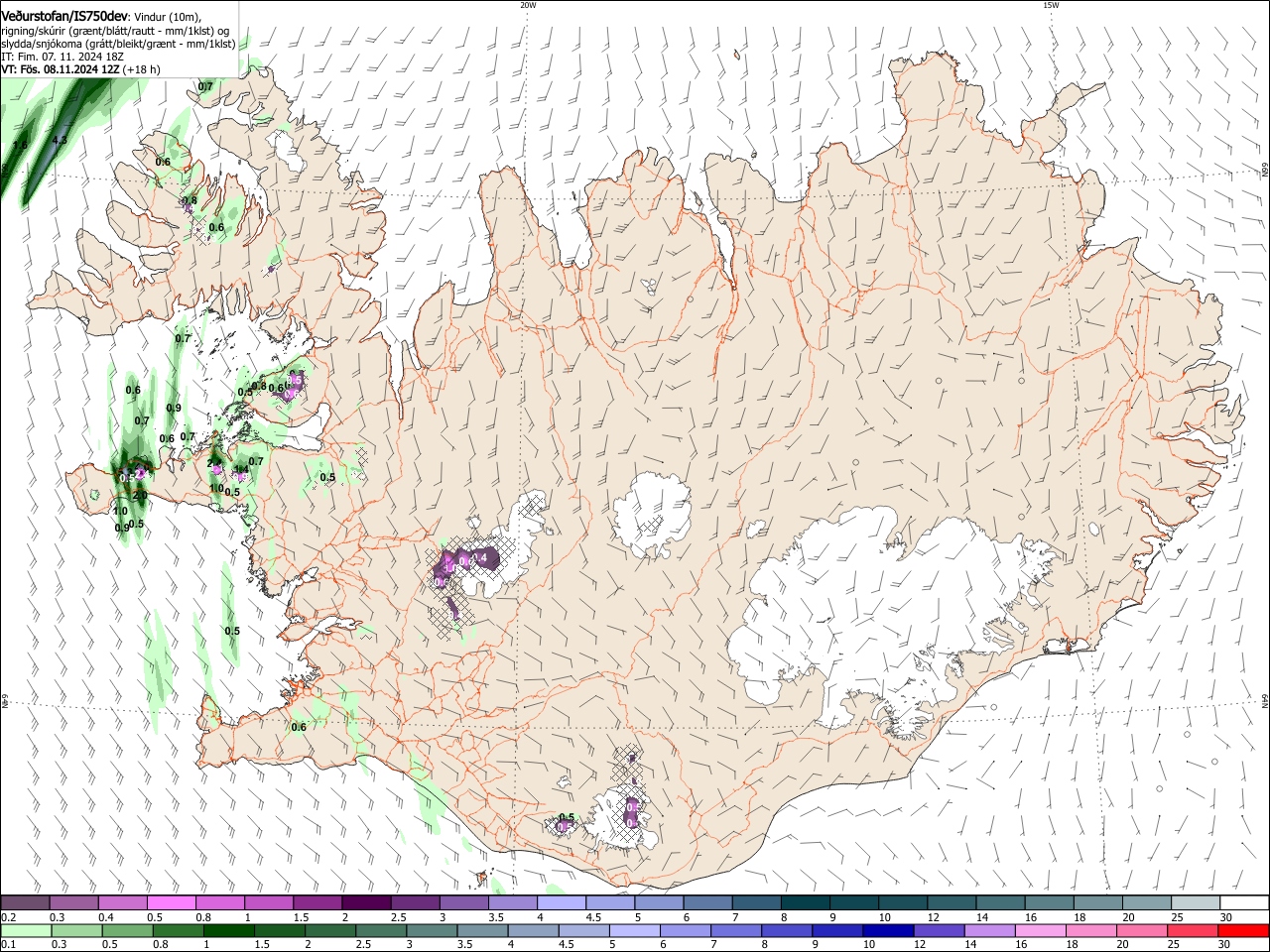Click the 0.5 value on the southern glacier

pos(567,818)
